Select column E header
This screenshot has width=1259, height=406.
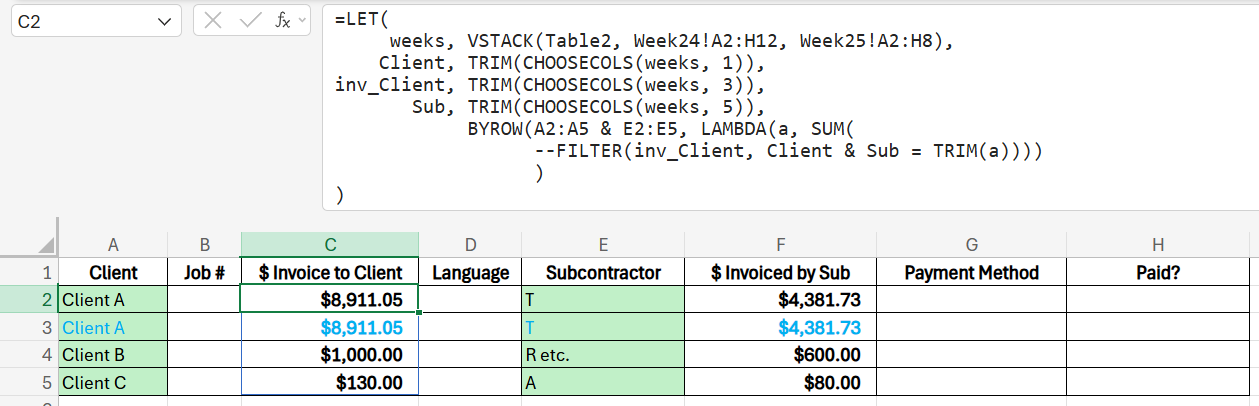click(x=603, y=246)
